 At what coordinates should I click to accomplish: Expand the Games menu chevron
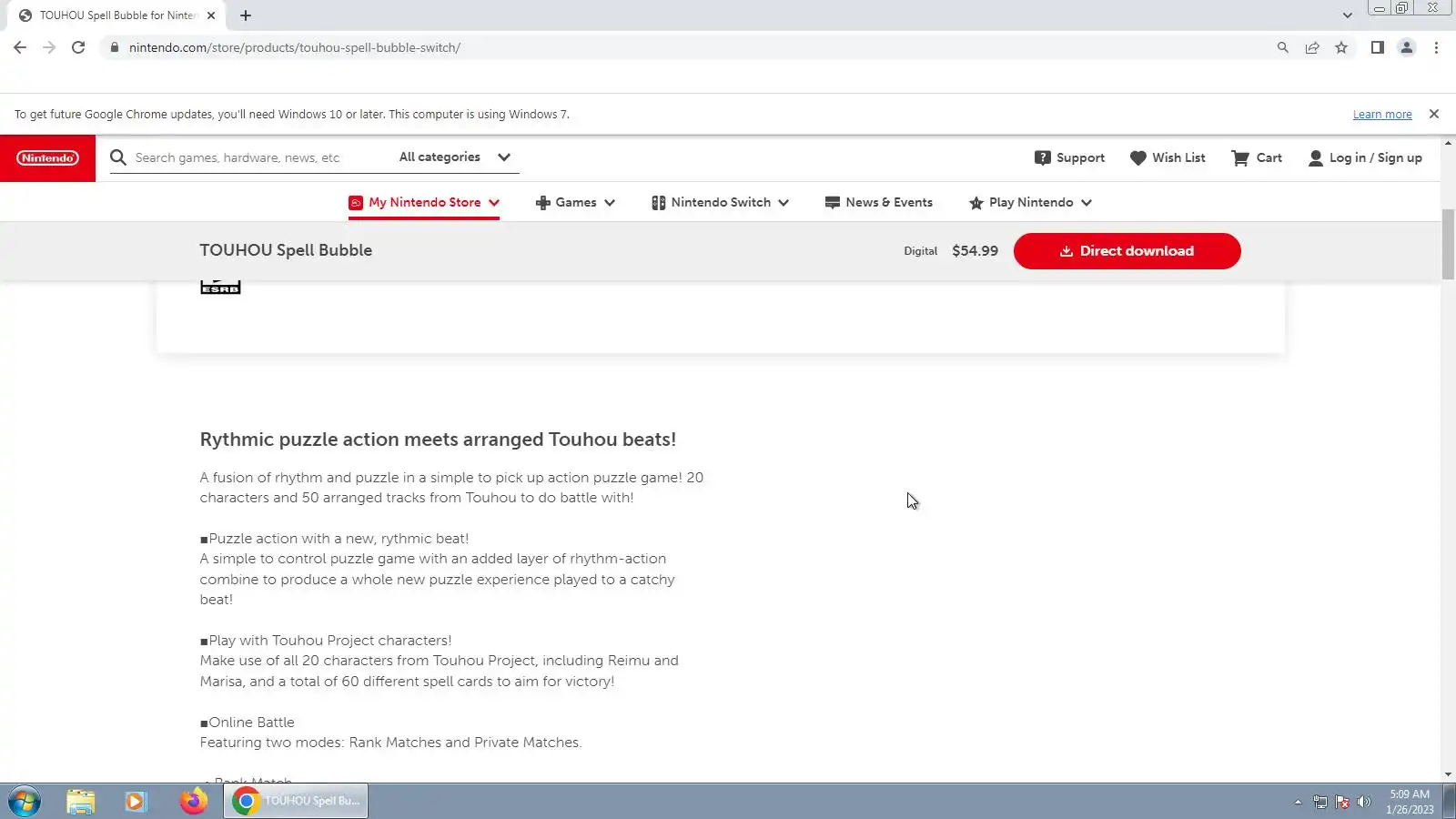610,203
